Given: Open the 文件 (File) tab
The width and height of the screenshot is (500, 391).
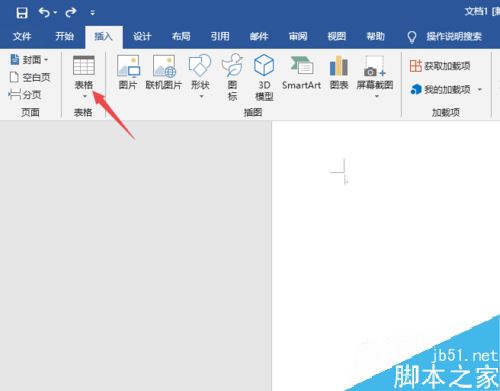Looking at the screenshot, I should (x=22, y=36).
